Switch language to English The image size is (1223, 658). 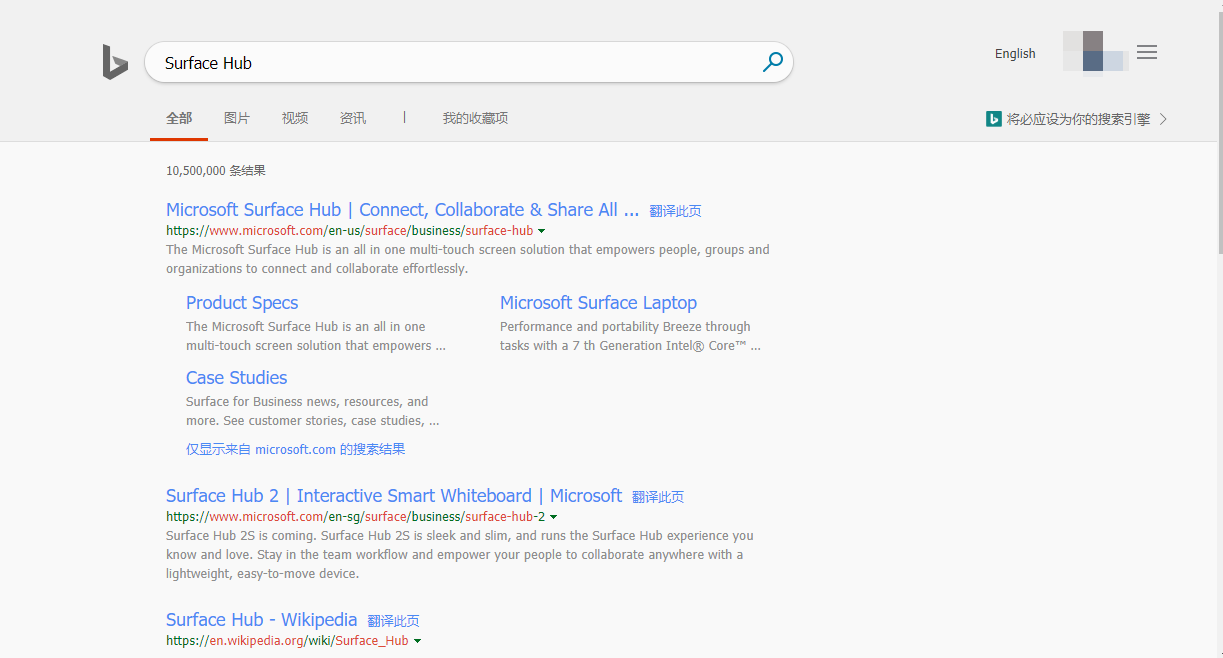pyautogui.click(x=1015, y=54)
